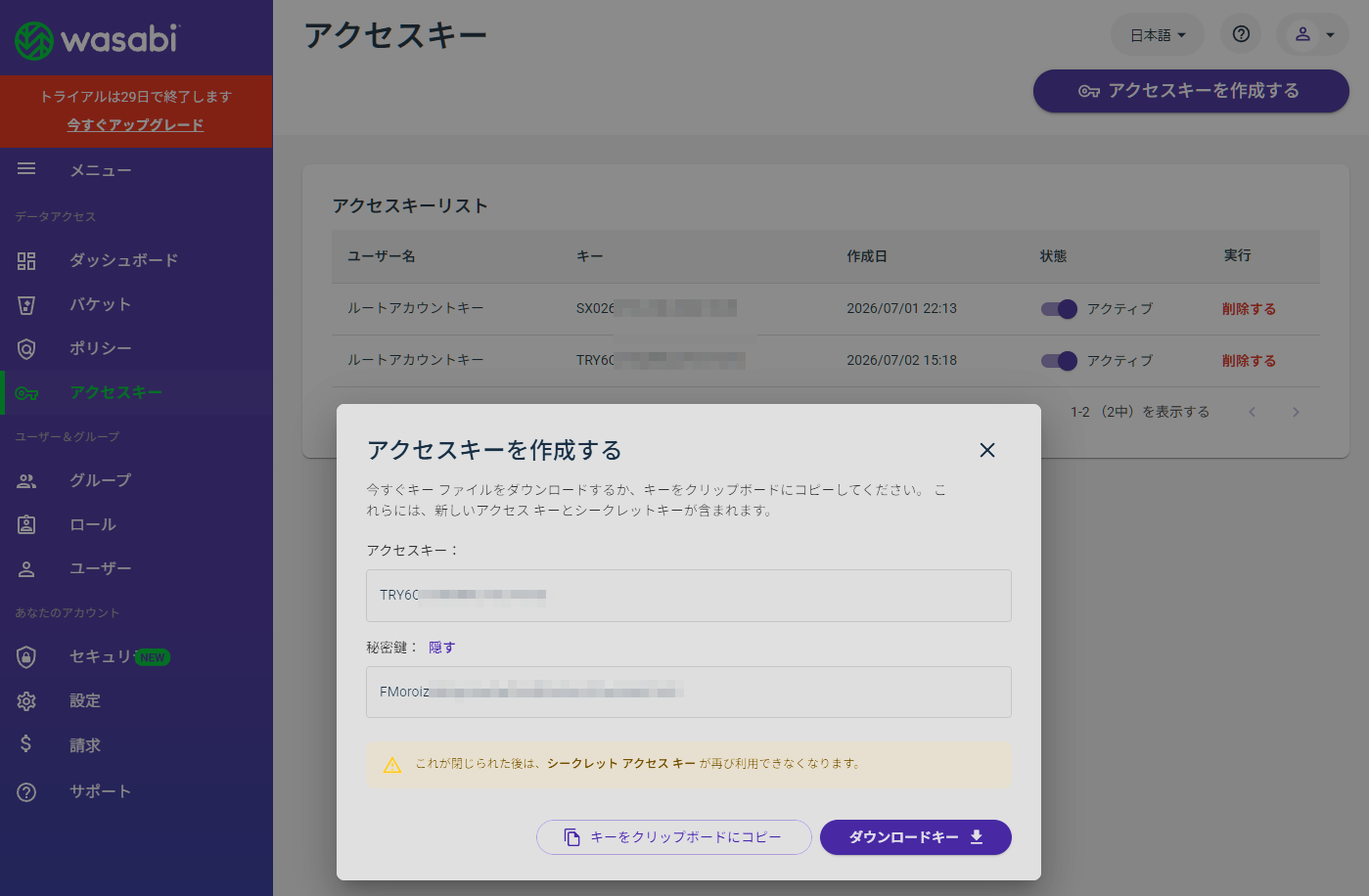Click the 秘密鍵 secret key field

pos(689,693)
